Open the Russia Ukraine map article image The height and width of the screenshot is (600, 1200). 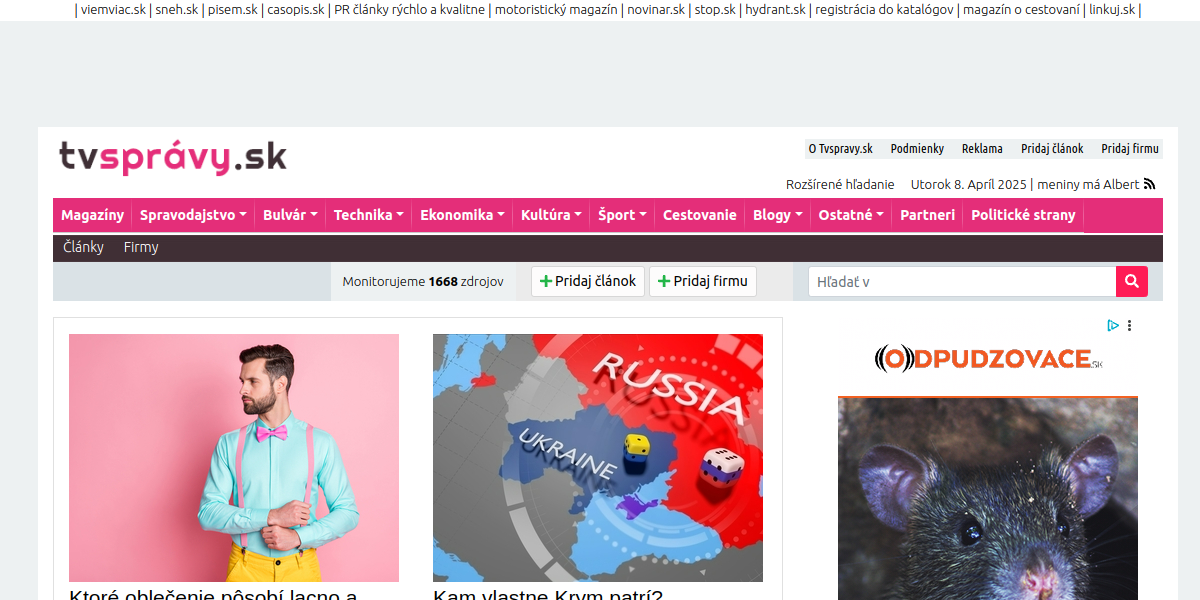tap(598, 458)
